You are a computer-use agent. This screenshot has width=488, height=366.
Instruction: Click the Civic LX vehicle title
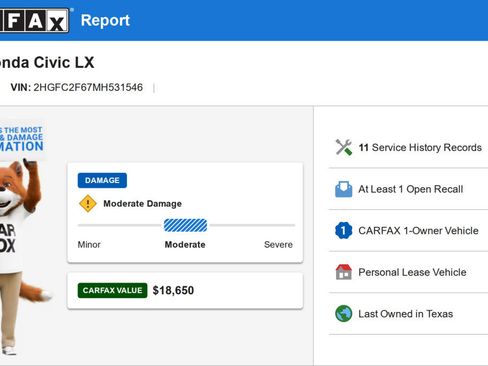pyautogui.click(x=47, y=63)
